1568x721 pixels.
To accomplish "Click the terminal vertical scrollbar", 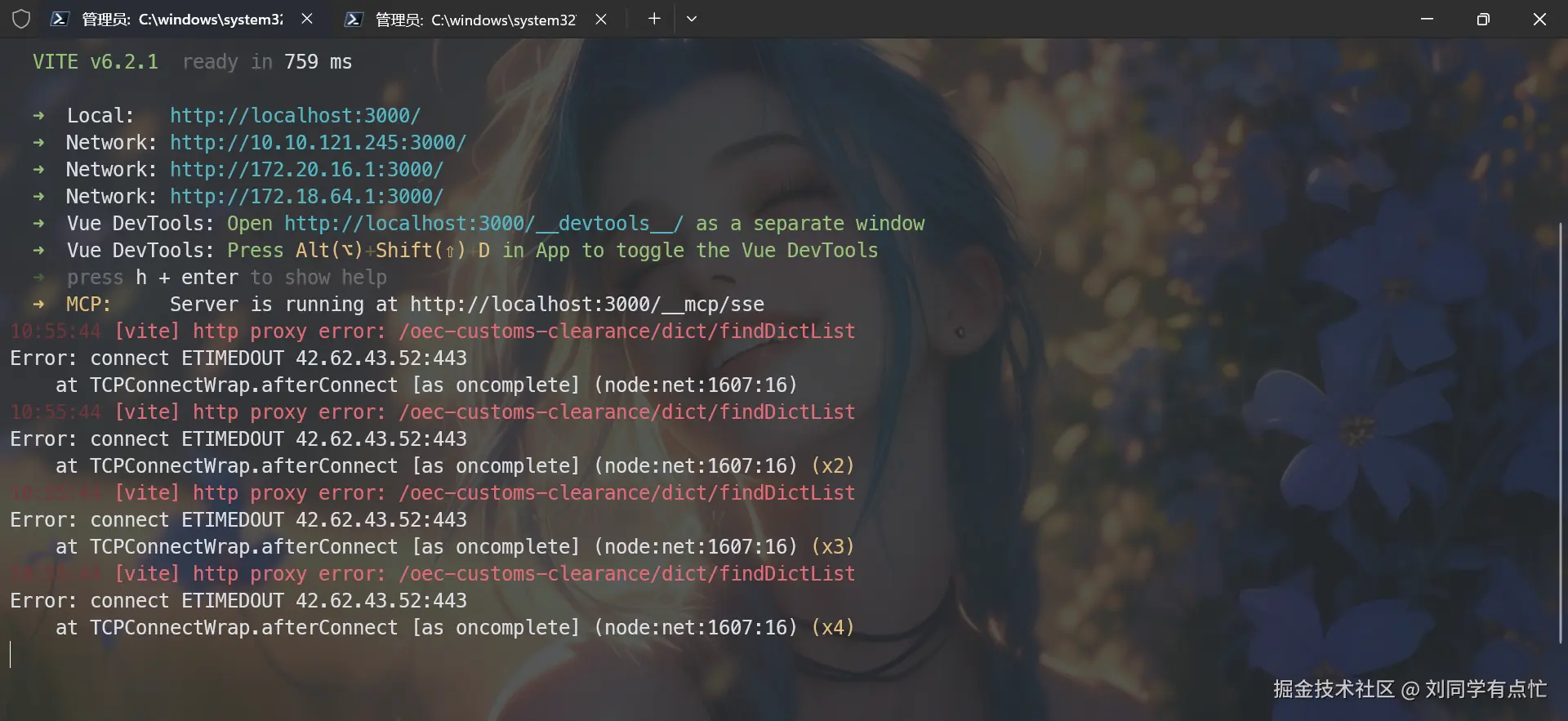I will (x=1560, y=433).
